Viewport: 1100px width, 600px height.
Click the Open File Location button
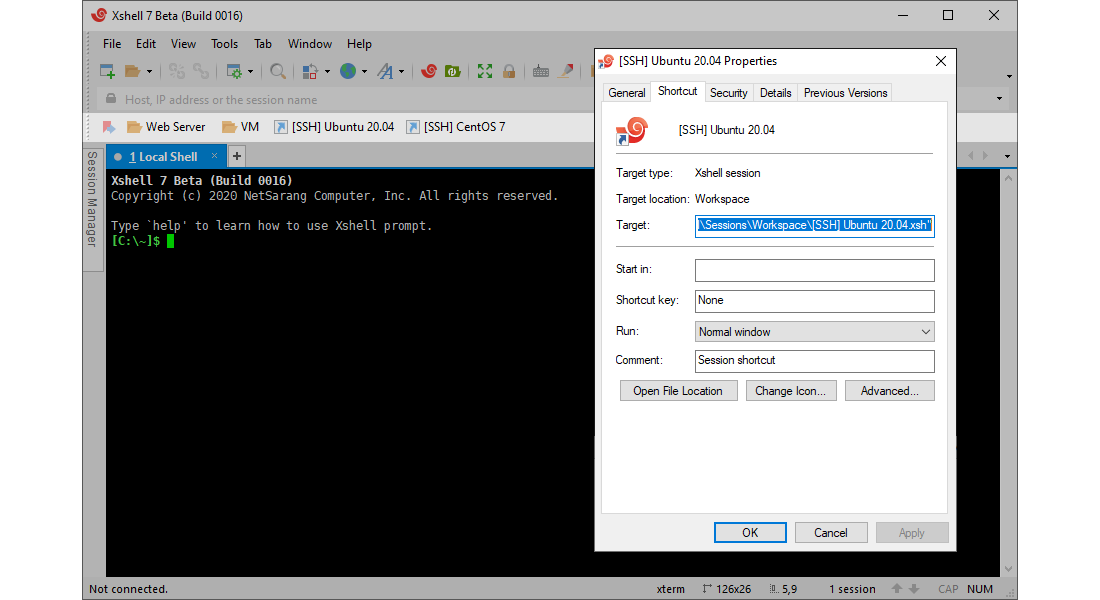point(678,391)
